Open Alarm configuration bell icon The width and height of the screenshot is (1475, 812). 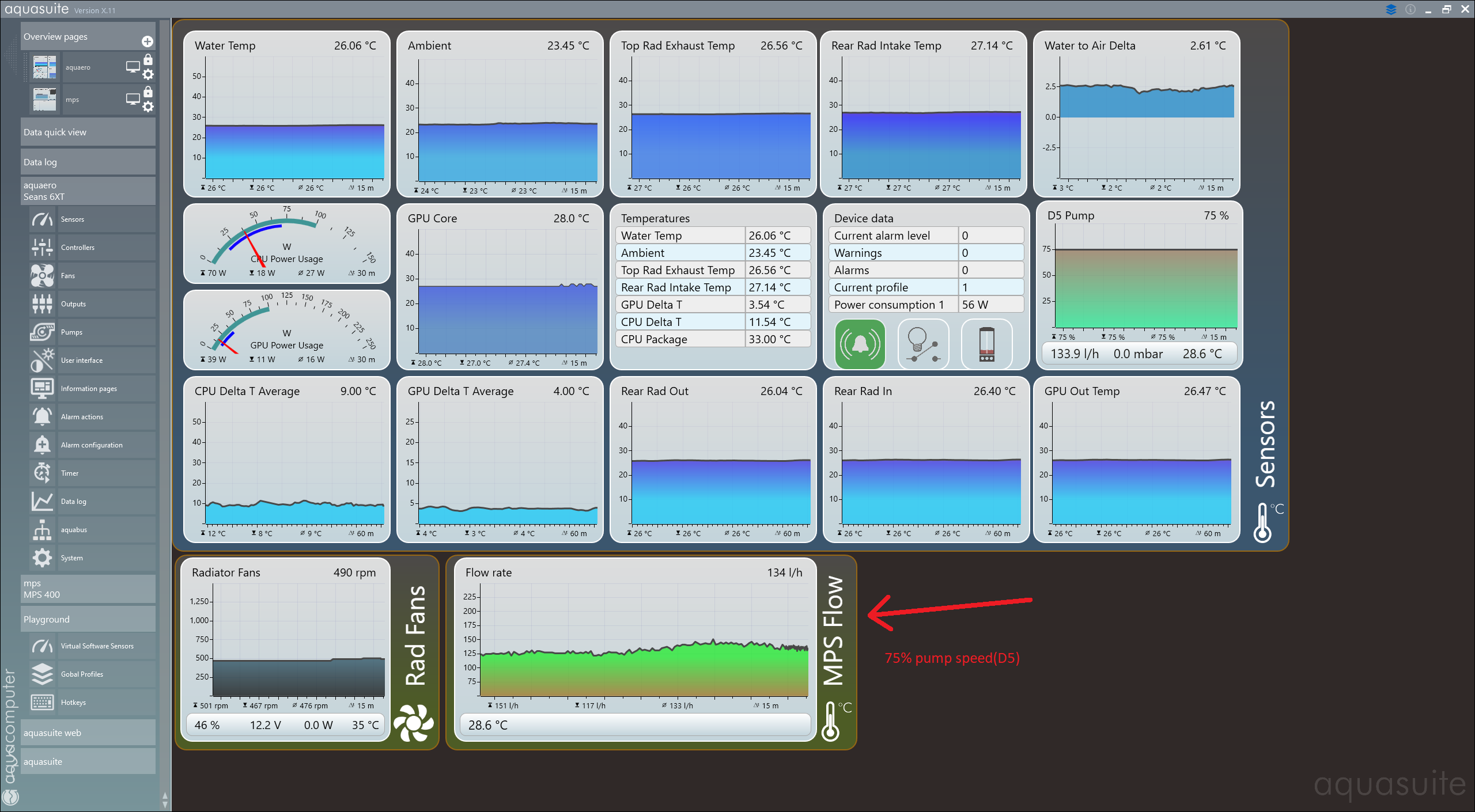coord(43,445)
